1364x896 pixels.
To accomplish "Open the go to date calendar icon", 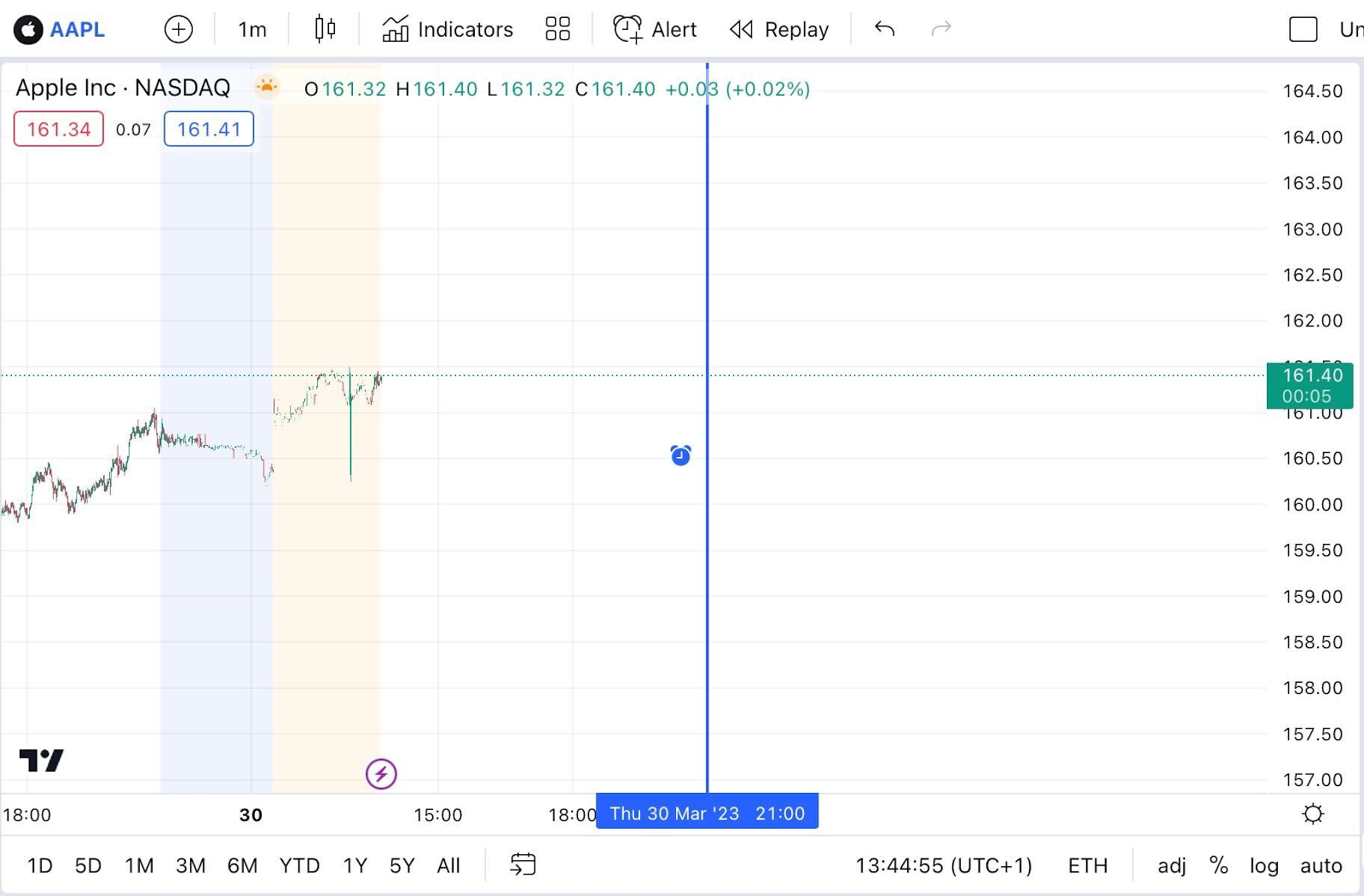I will (523, 864).
